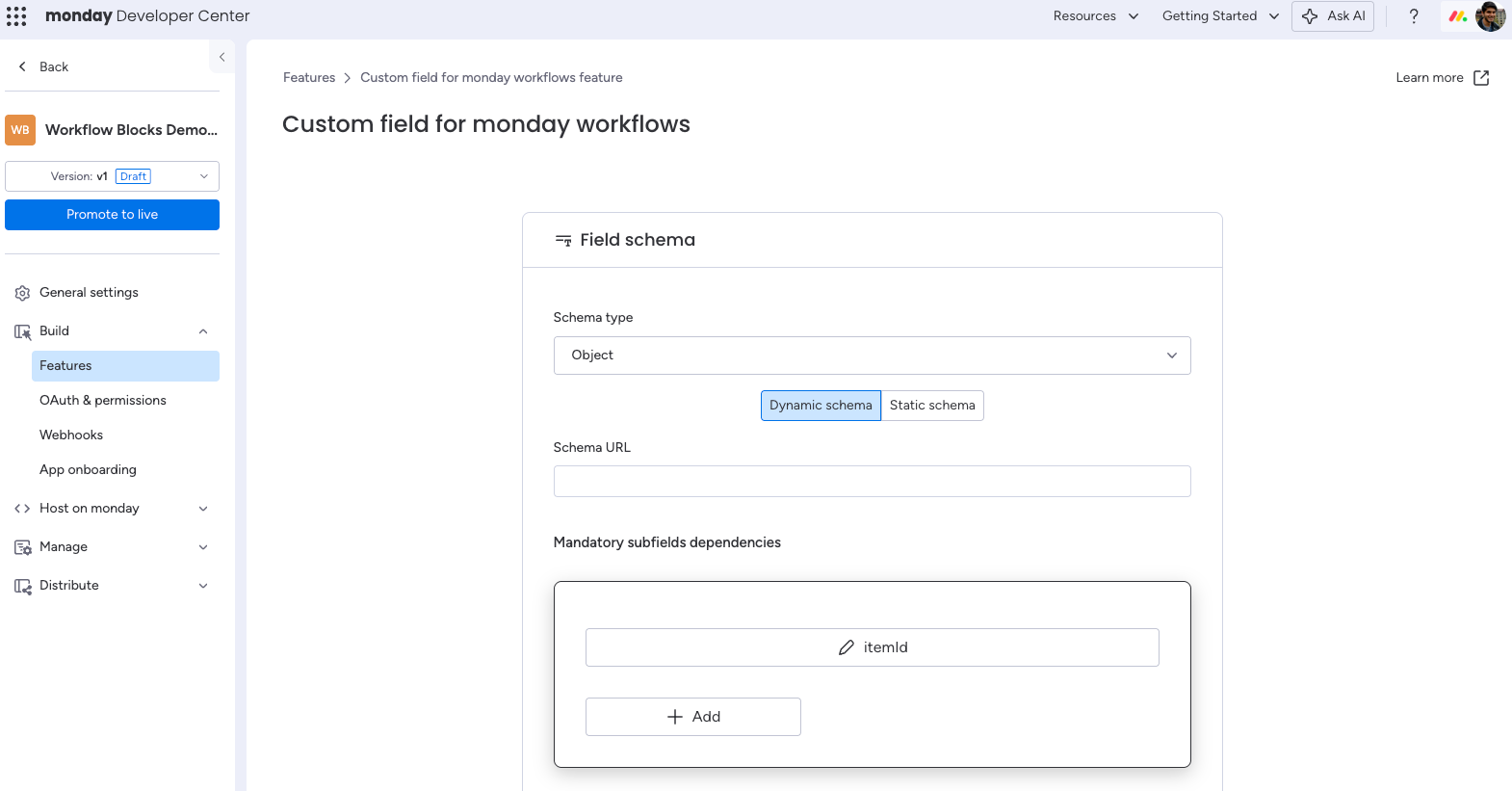This screenshot has height=791, width=1512.
Task: Click the Ask AI sparkle icon
Action: (1310, 16)
